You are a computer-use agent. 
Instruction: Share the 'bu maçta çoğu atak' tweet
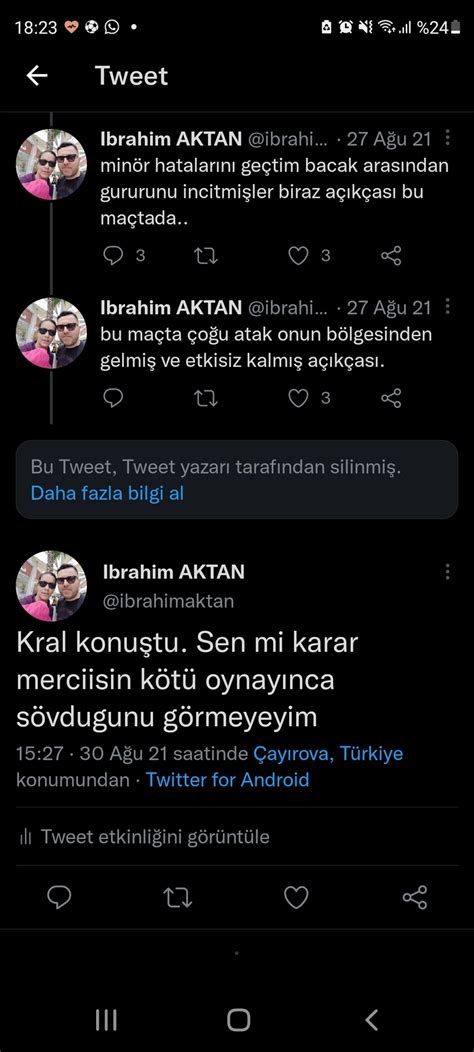[x=391, y=398]
